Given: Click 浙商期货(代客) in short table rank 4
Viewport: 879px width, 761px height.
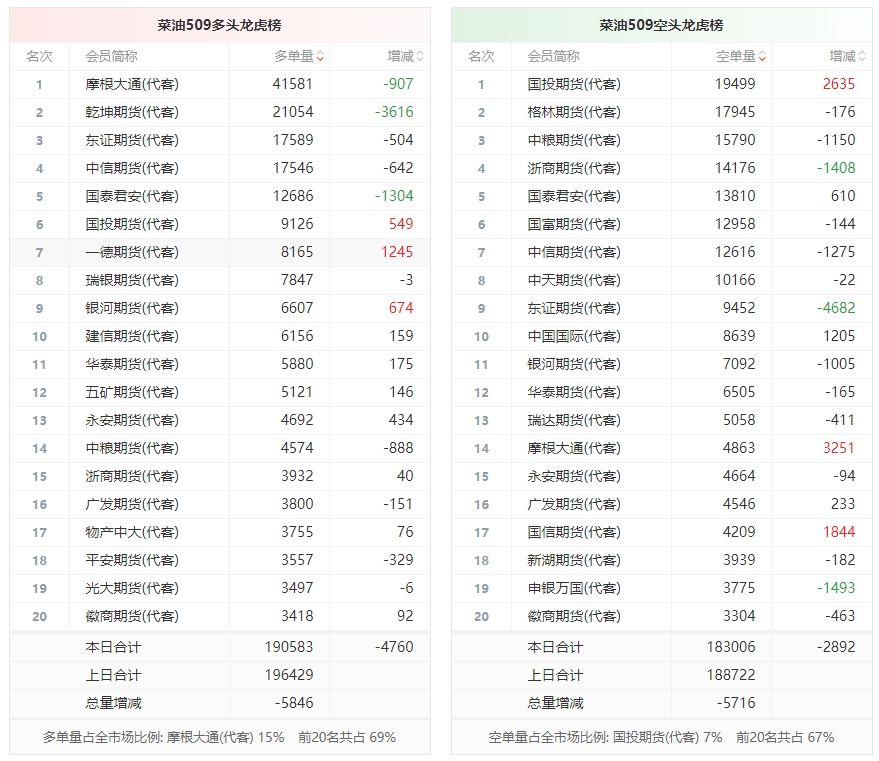Looking at the screenshot, I should click(574, 168).
